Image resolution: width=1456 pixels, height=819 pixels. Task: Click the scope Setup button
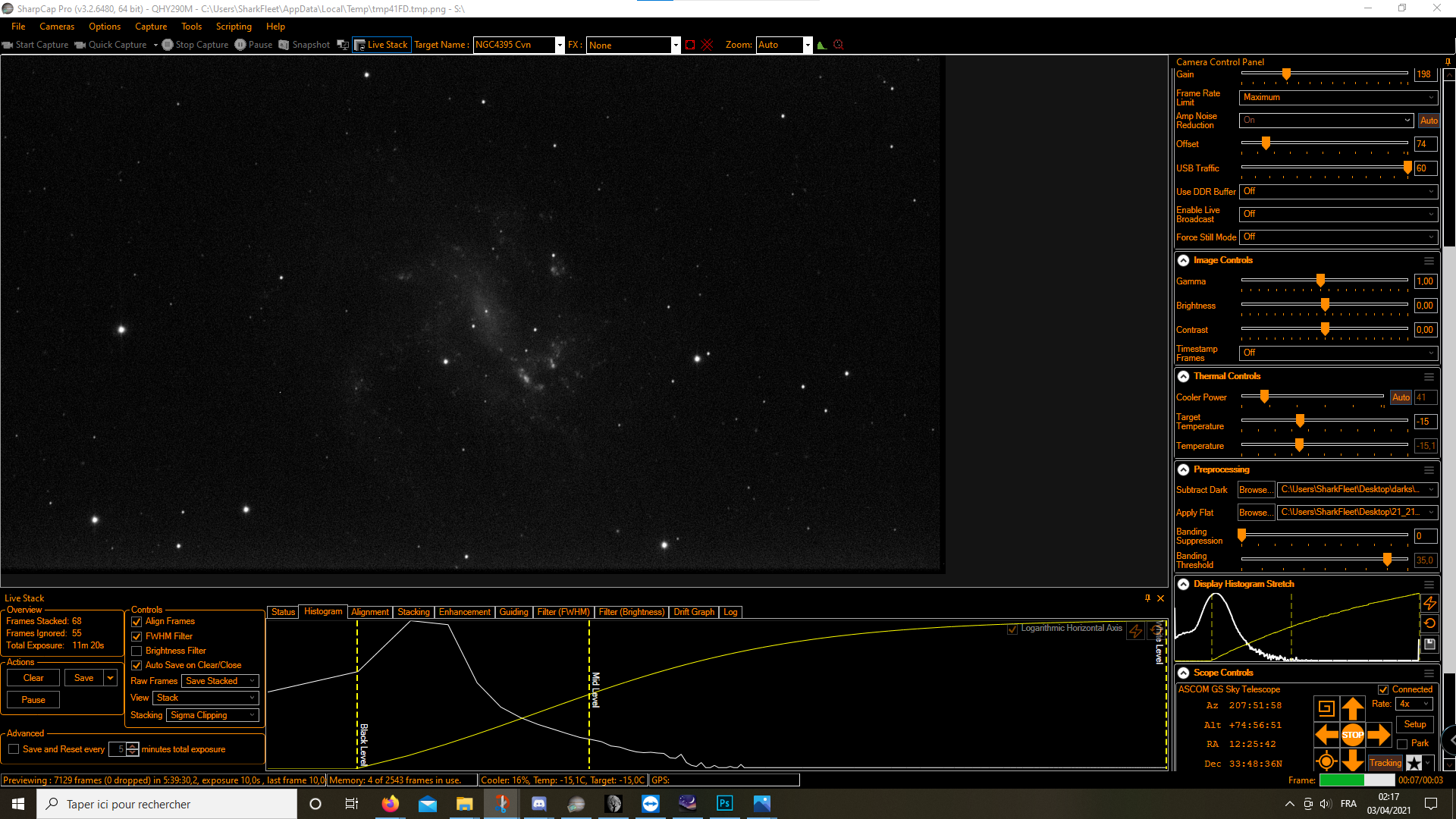click(1414, 724)
